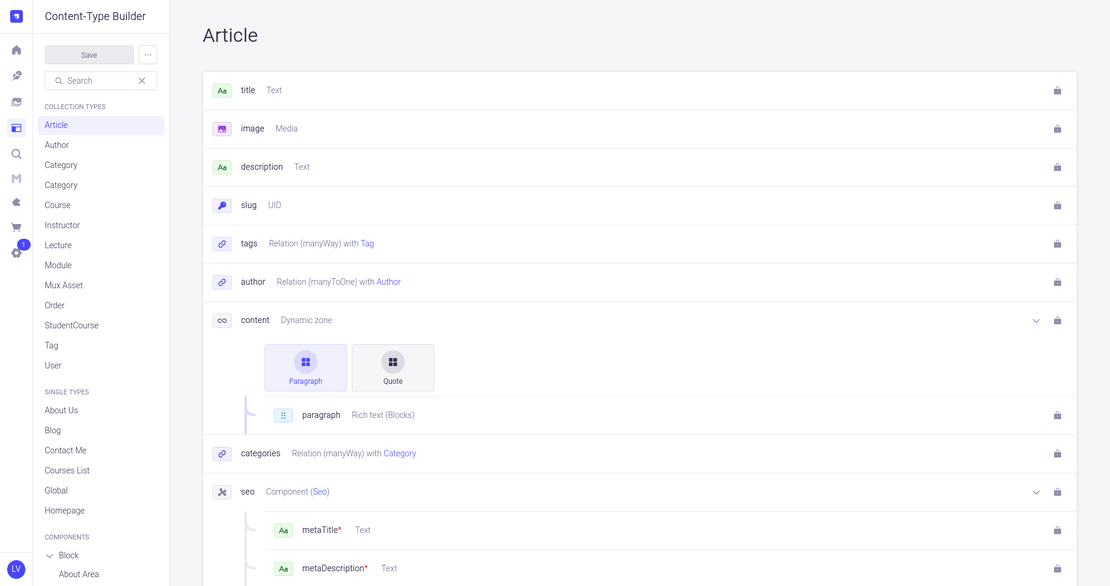Screen dimensions: 1110x586
Task: Follow the Author relation link
Action: (389, 282)
